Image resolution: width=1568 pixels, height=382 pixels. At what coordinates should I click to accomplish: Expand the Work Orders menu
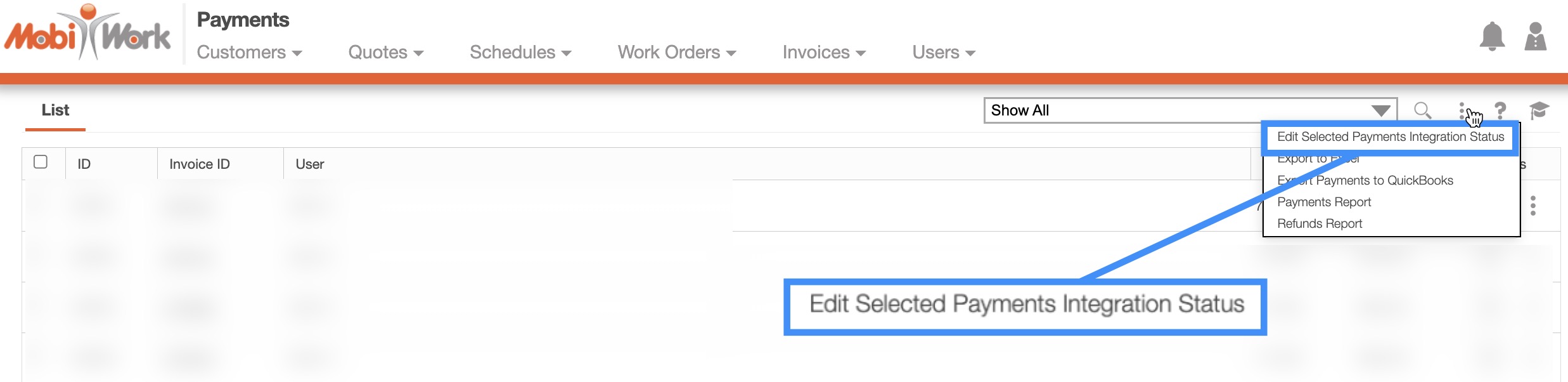[676, 53]
